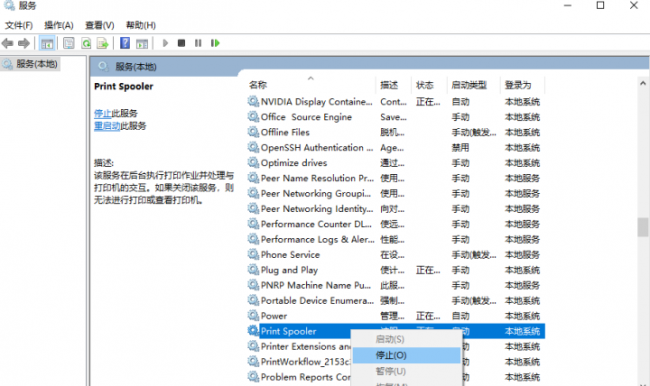Click gear icon beside Office Source Engine

(x=253, y=117)
